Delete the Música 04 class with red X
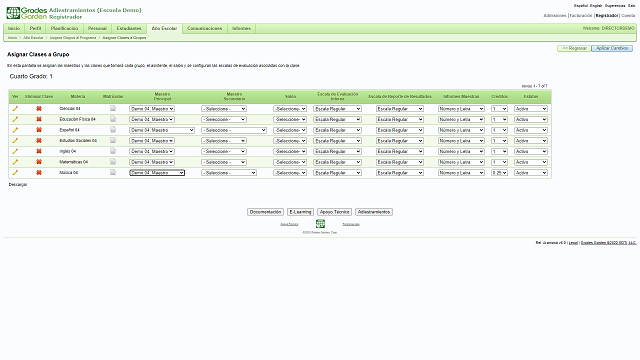The image size is (640, 360). [x=39, y=173]
